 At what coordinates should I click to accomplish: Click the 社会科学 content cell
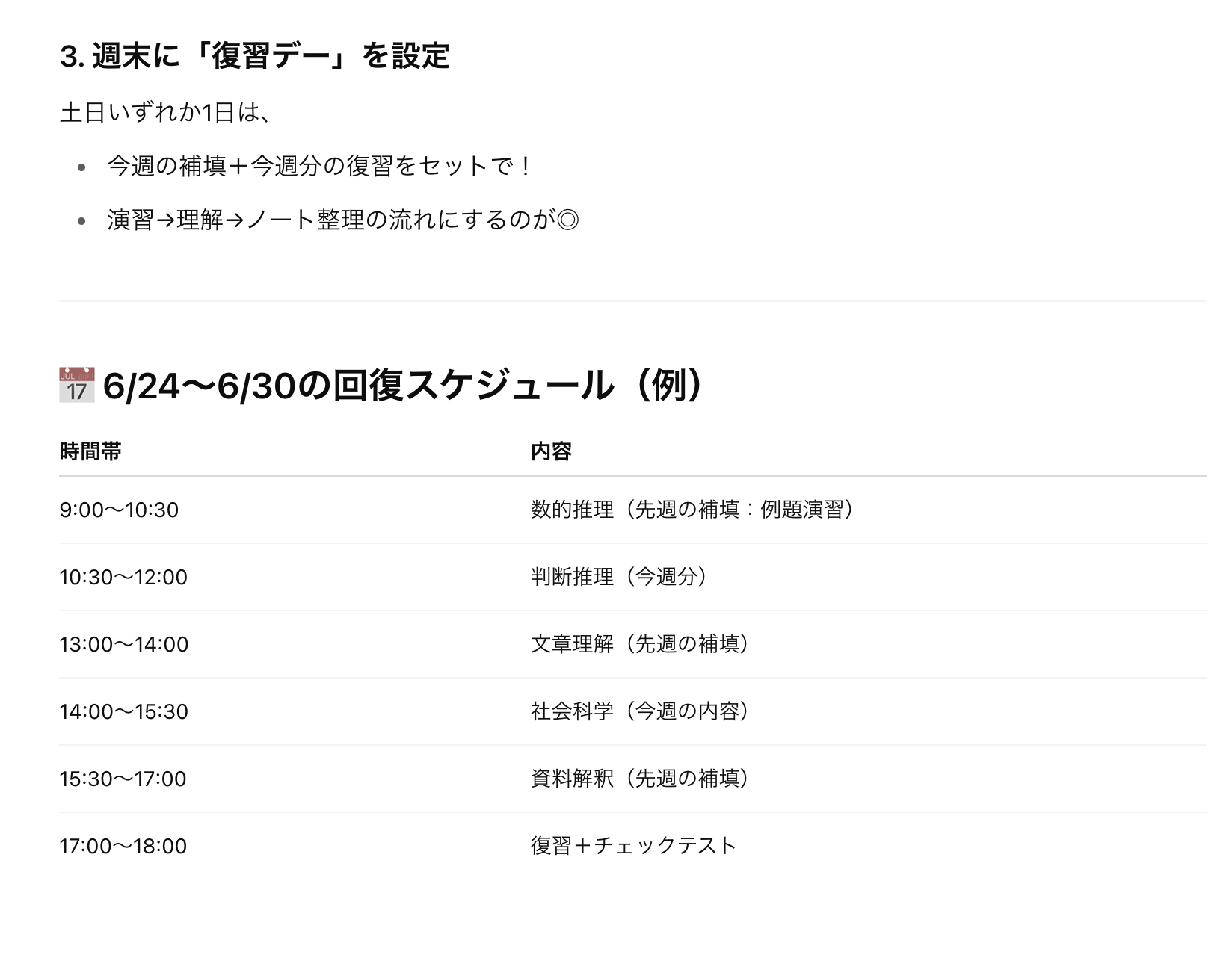pos(641,711)
